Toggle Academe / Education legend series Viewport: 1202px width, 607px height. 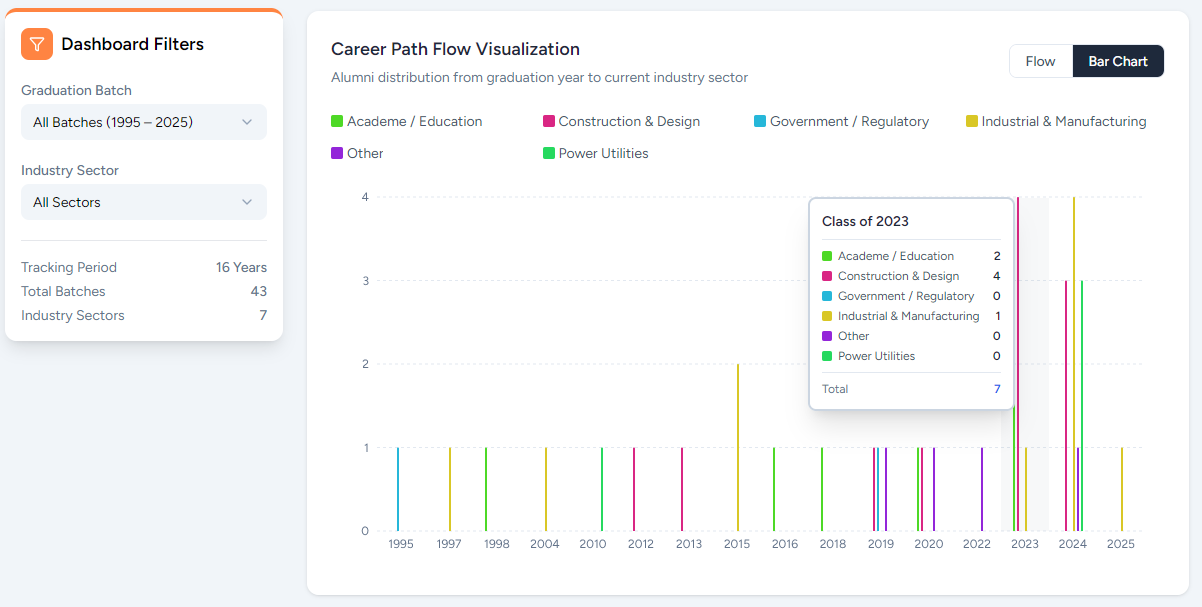click(x=407, y=121)
